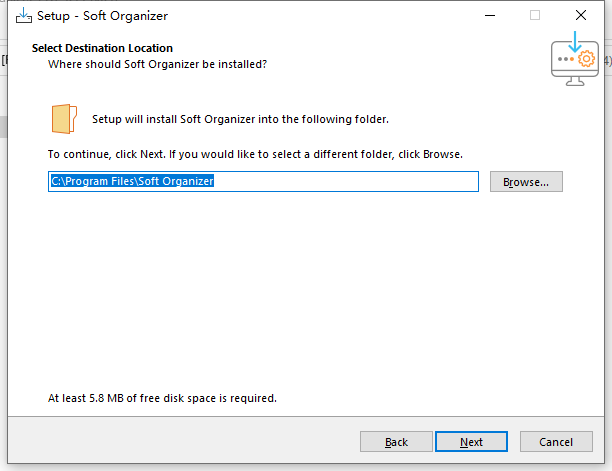Go Back to the previous setup step
The image size is (612, 471).
[396, 442]
